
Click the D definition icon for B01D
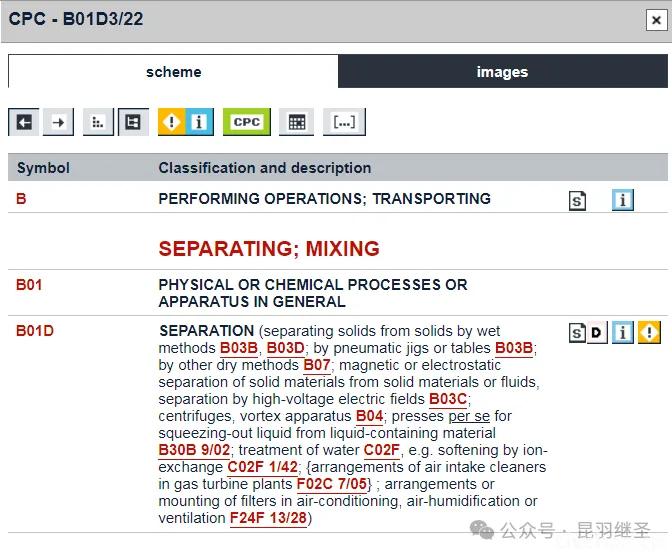point(597,332)
